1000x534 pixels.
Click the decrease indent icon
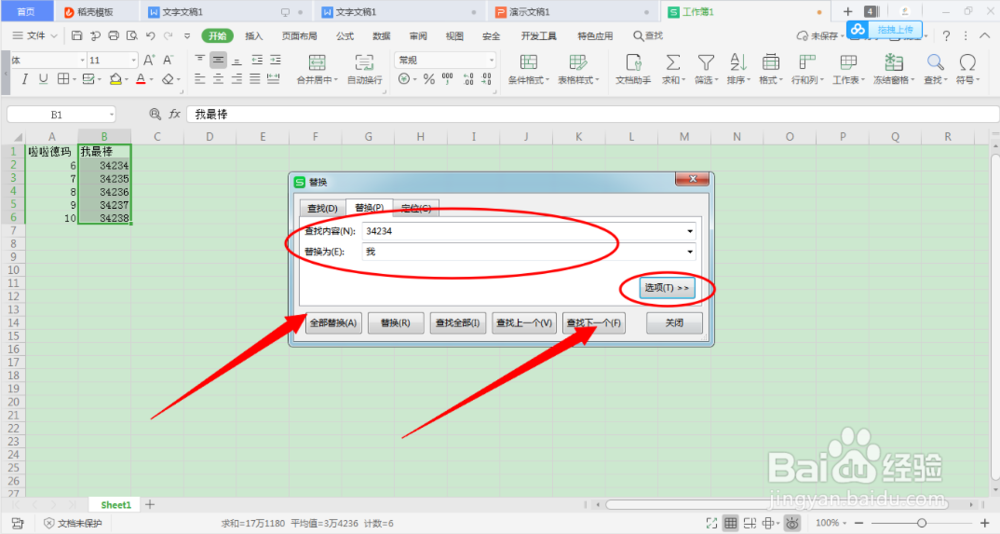[x=257, y=60]
